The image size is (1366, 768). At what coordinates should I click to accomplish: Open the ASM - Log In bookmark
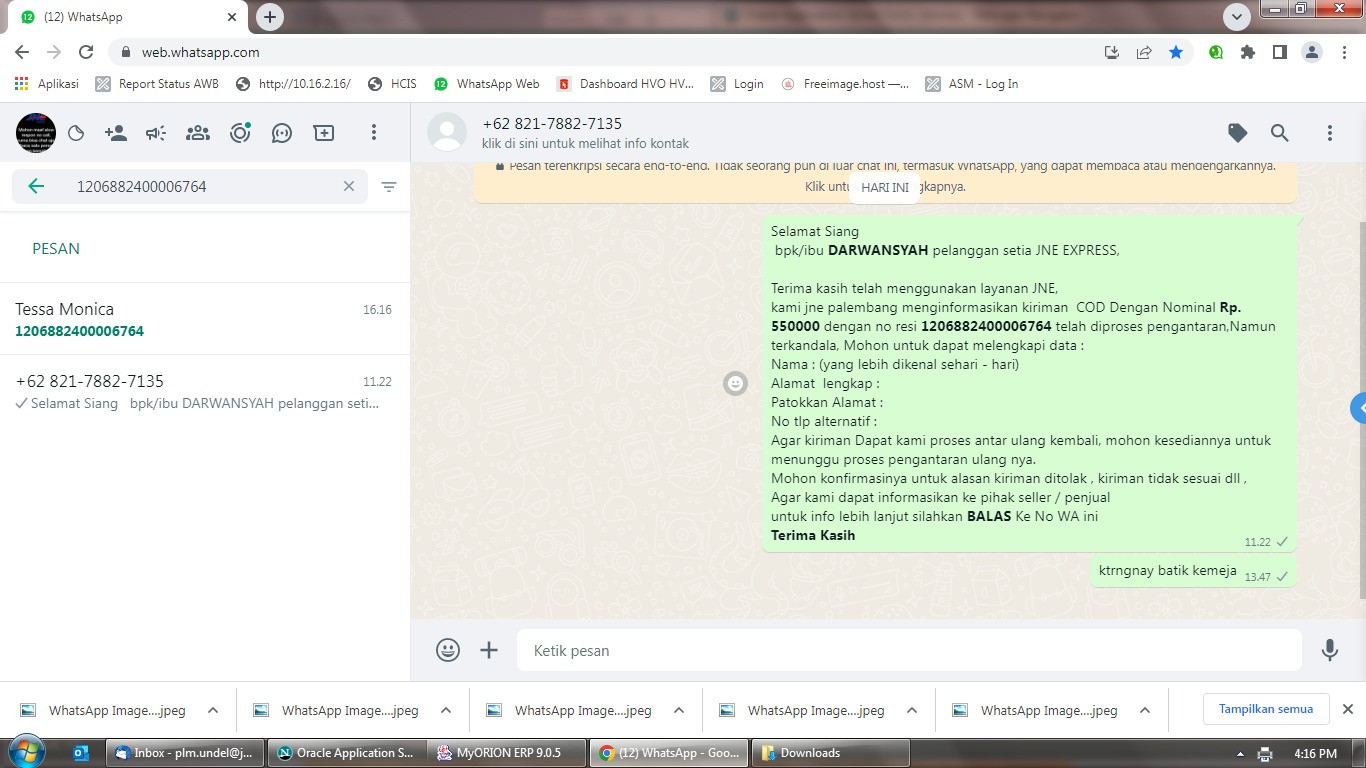972,84
